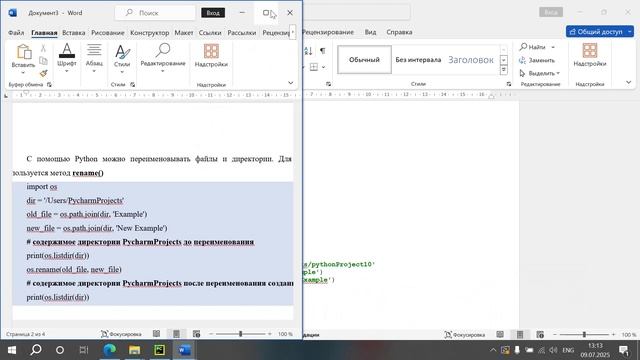Open Microsoft Edge from the taskbar
640x360 pixels.
pos(109,350)
